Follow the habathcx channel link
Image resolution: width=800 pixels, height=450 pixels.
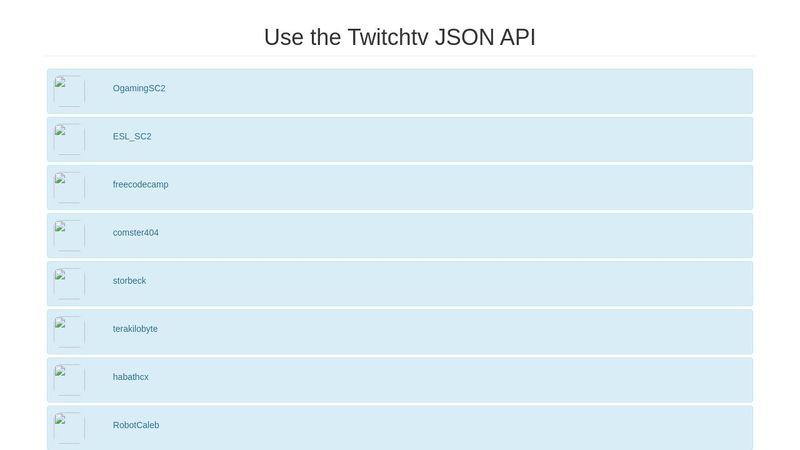[x=131, y=377]
